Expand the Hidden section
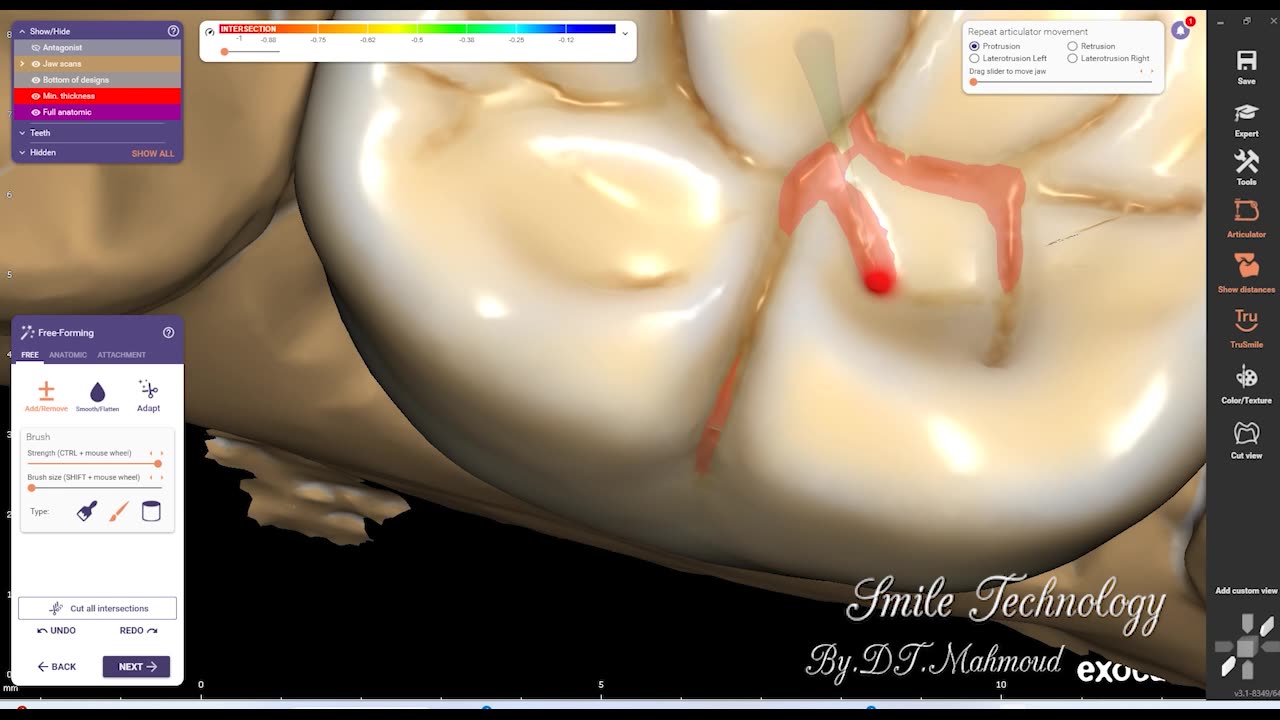The height and width of the screenshot is (720, 1280). click(x=22, y=152)
